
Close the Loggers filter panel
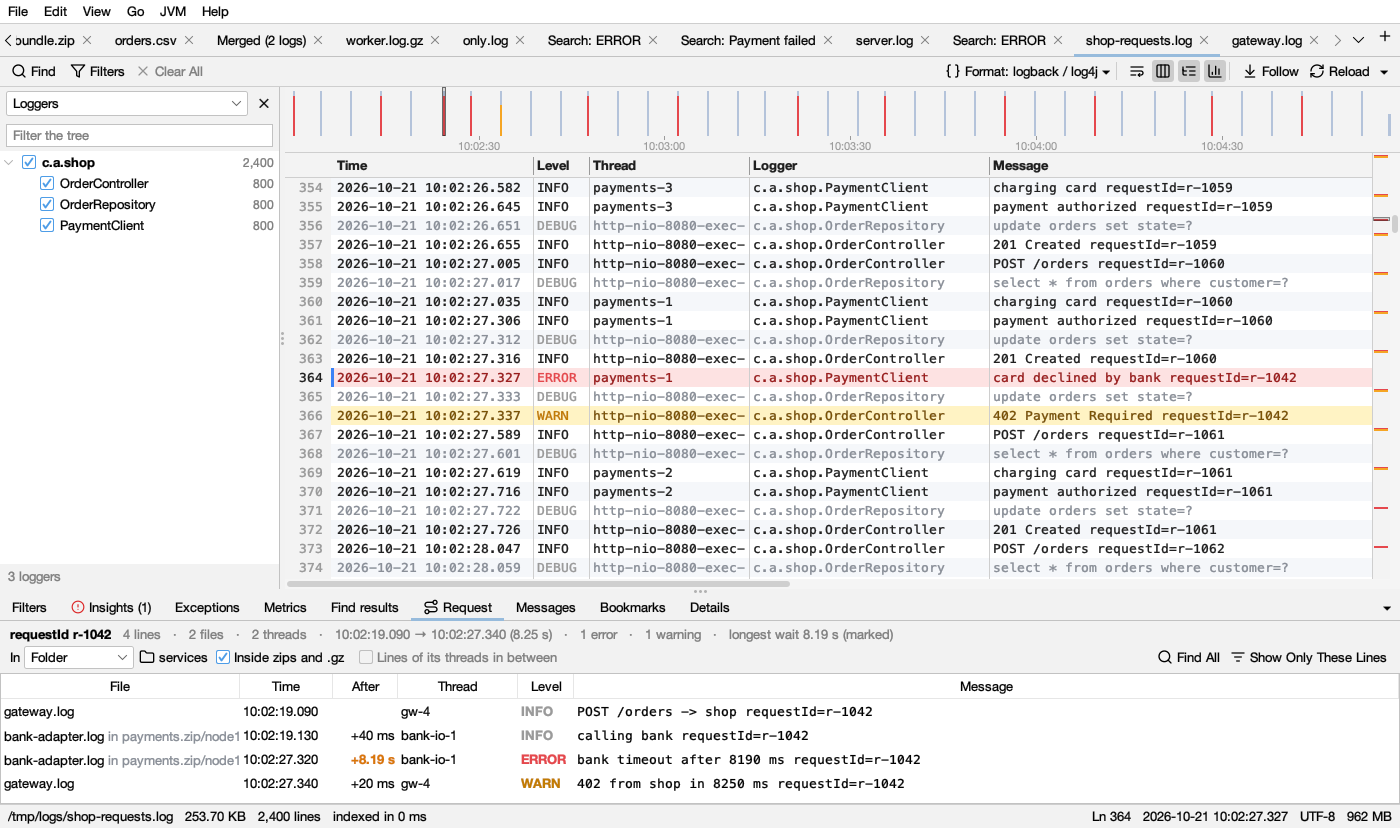pyautogui.click(x=264, y=103)
